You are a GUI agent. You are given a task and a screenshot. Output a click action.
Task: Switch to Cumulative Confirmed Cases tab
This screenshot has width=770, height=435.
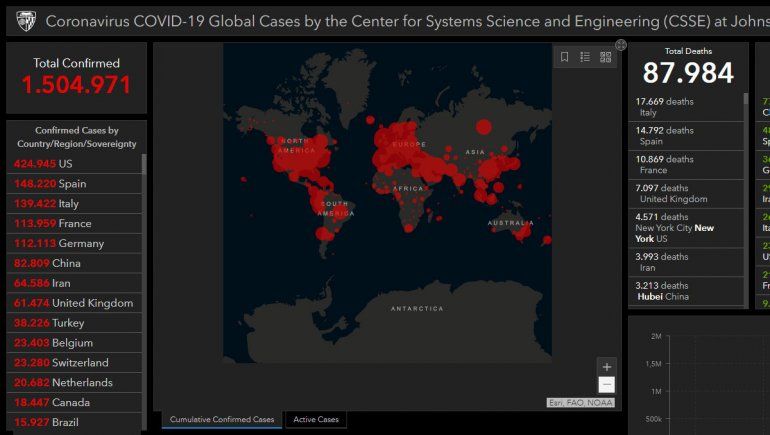click(222, 420)
